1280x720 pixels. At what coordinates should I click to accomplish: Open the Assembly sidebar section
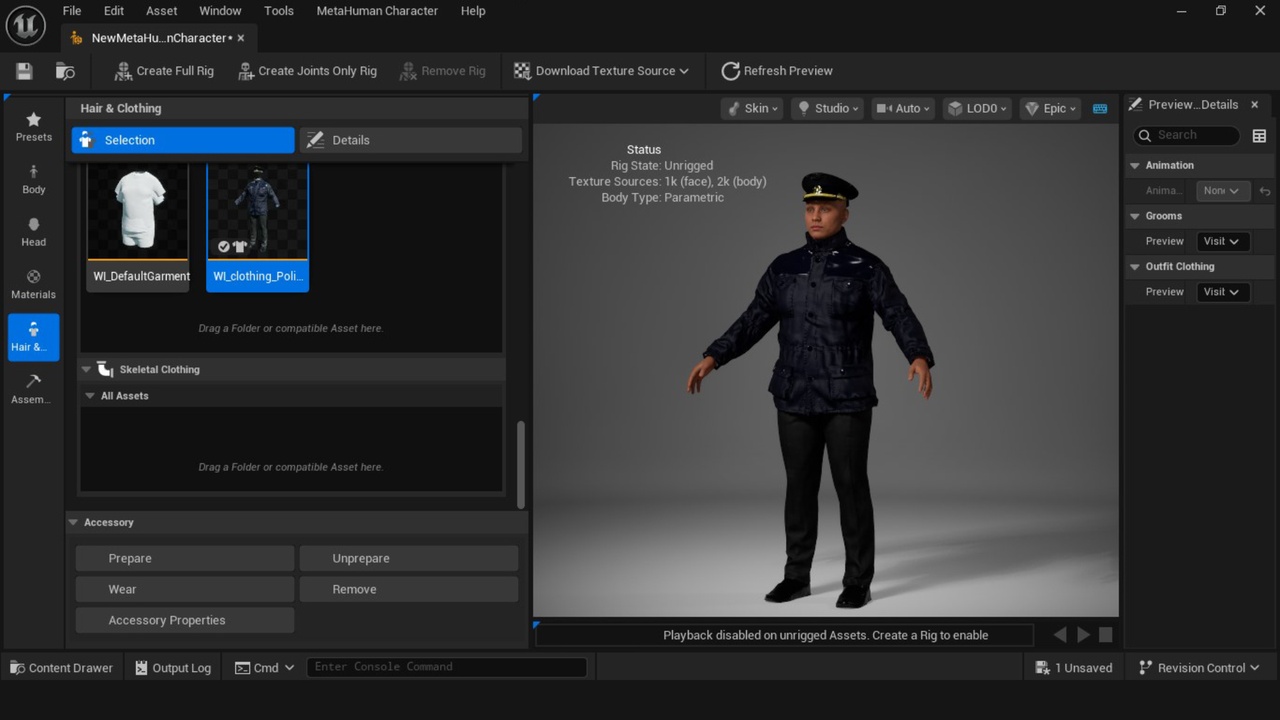(x=34, y=390)
